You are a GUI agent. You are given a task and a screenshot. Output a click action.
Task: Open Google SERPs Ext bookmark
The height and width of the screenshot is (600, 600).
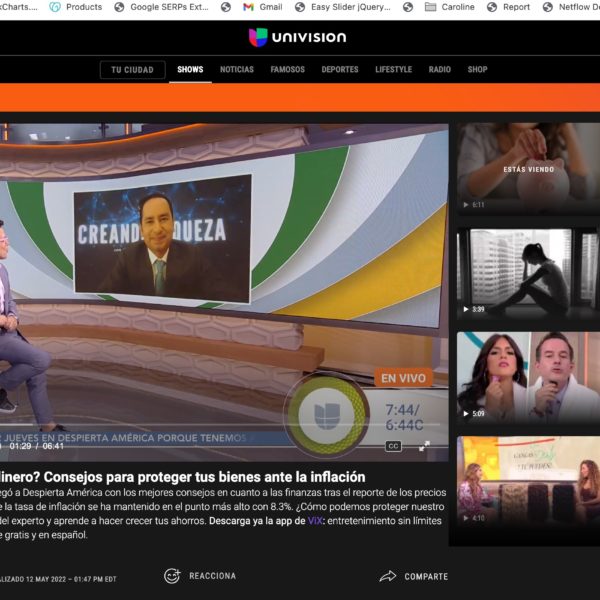coord(161,7)
